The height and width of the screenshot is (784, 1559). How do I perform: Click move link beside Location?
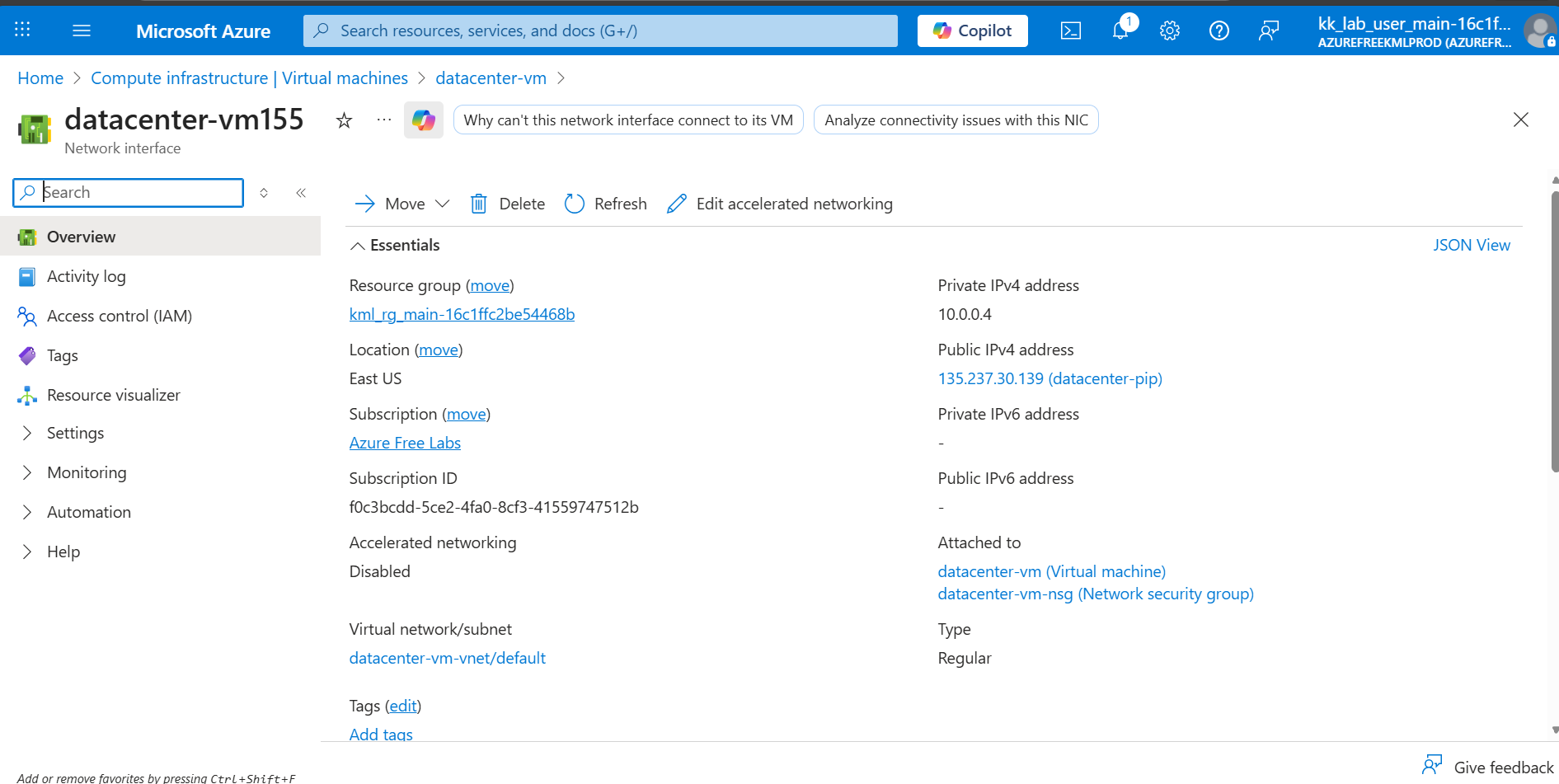(439, 350)
